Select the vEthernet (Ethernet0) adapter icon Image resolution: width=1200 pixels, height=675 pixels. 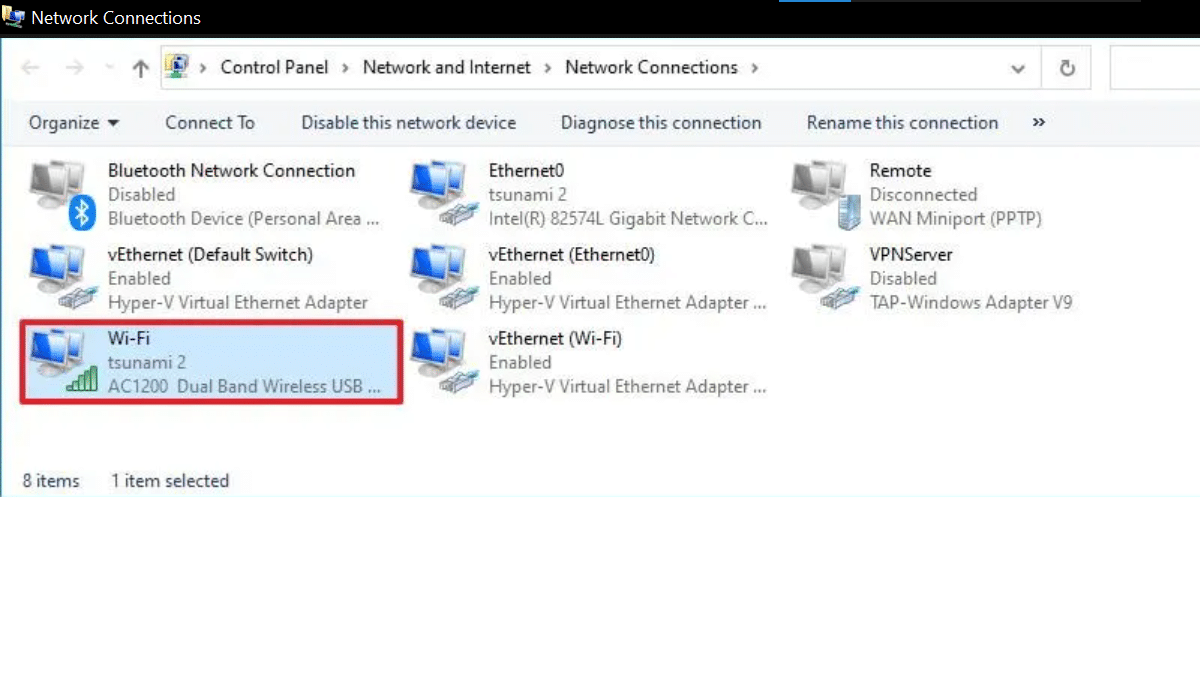(443, 278)
